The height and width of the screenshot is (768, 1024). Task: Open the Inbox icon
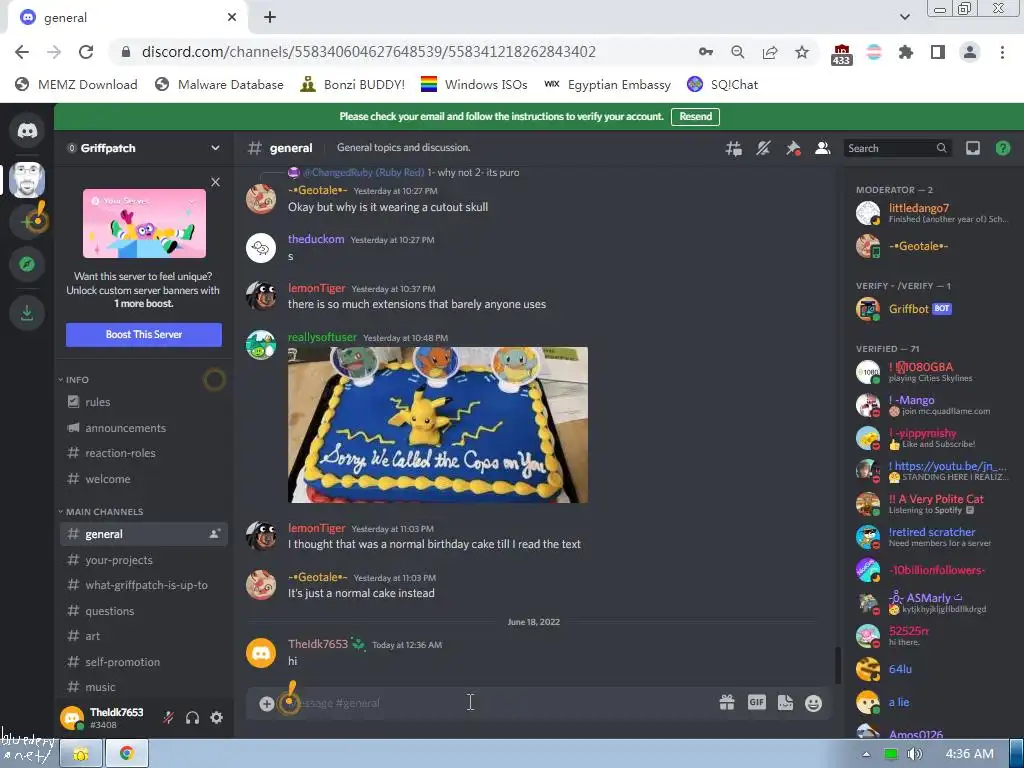tap(973, 148)
